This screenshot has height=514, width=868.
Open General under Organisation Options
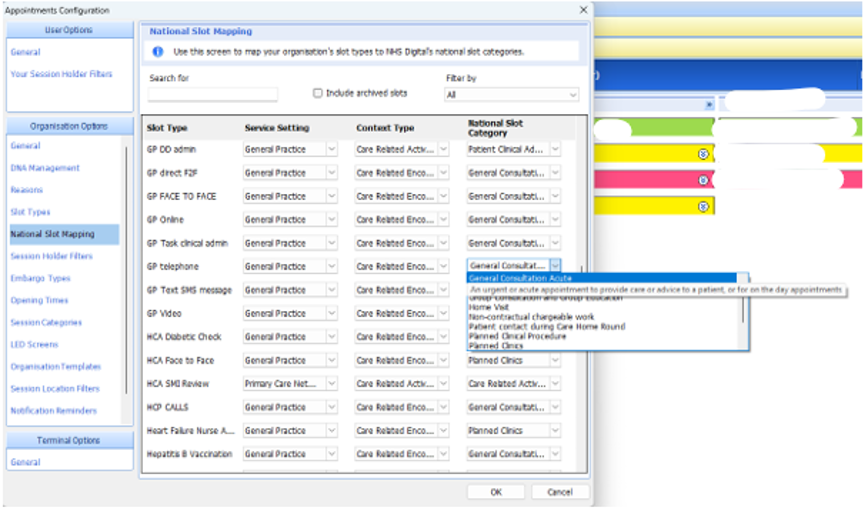[25, 146]
